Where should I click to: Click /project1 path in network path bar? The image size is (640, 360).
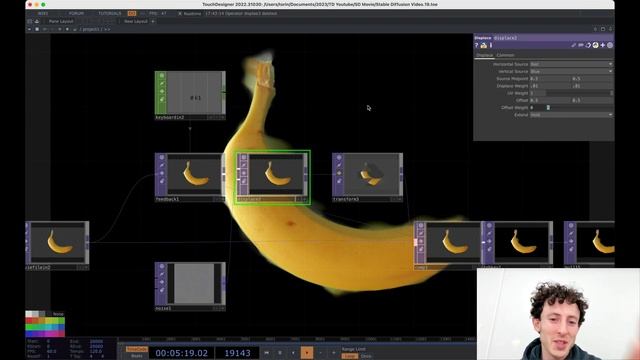[90, 29]
